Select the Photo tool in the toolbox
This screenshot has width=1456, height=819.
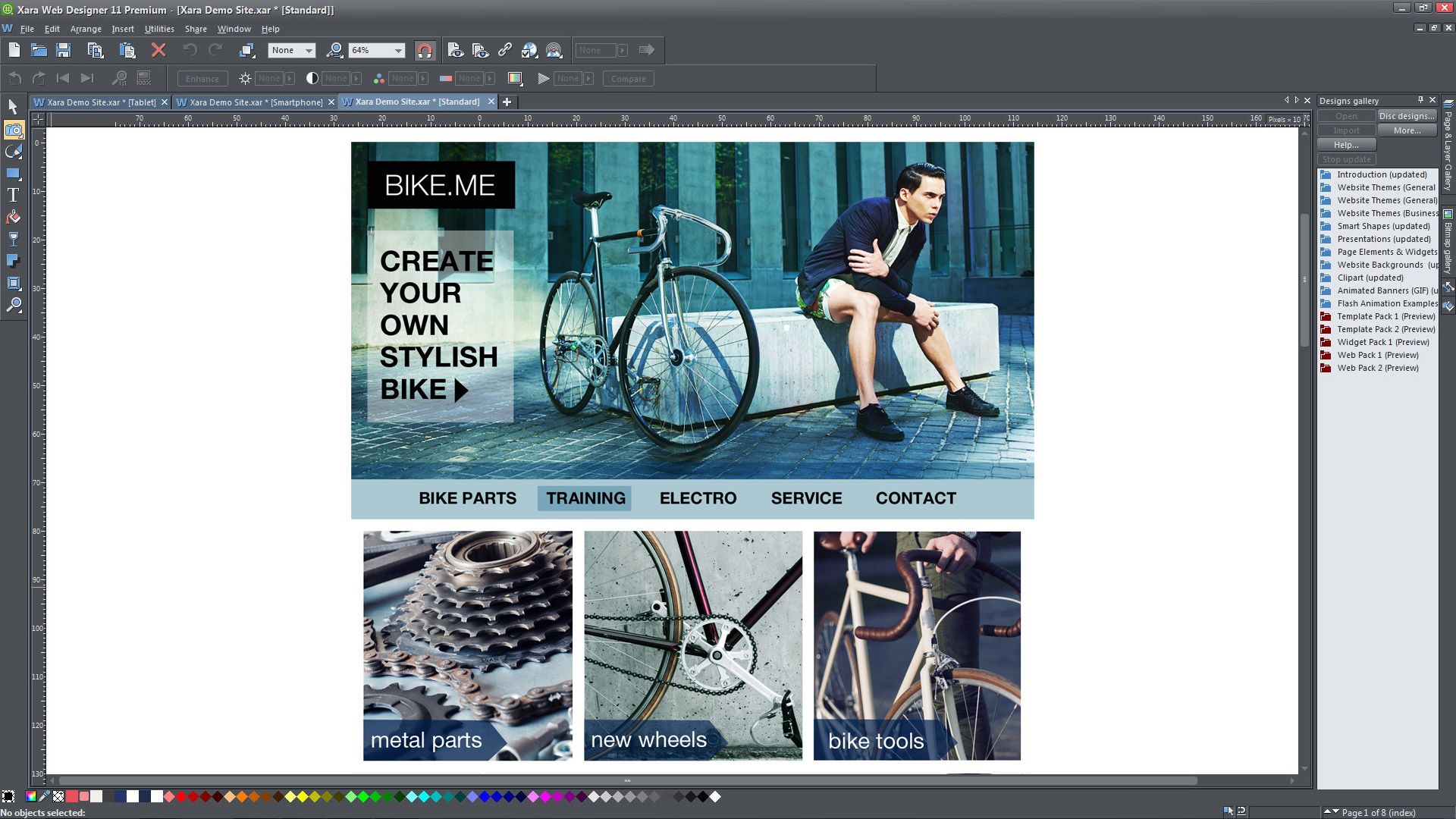[x=13, y=130]
